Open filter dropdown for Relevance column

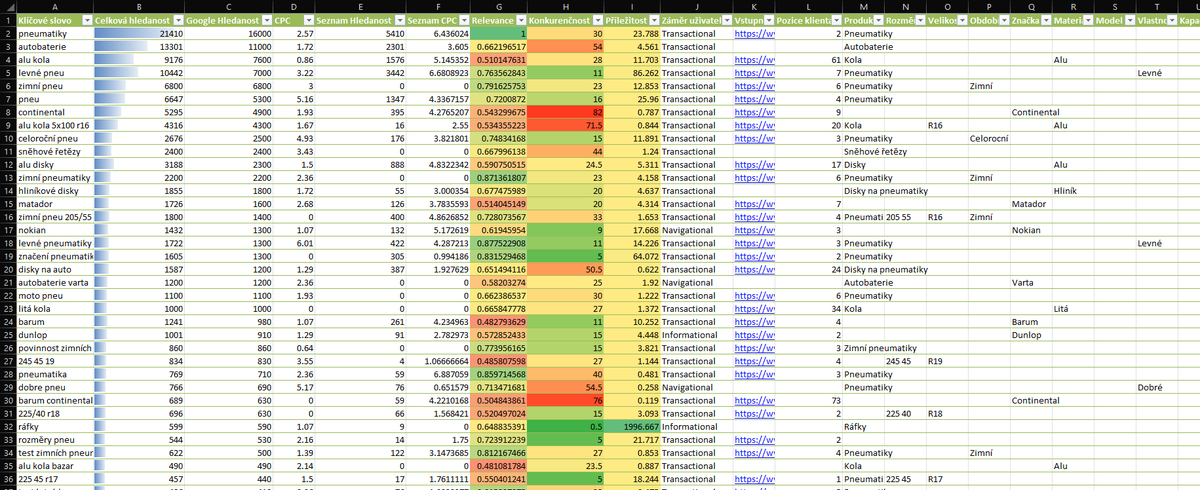520,20
